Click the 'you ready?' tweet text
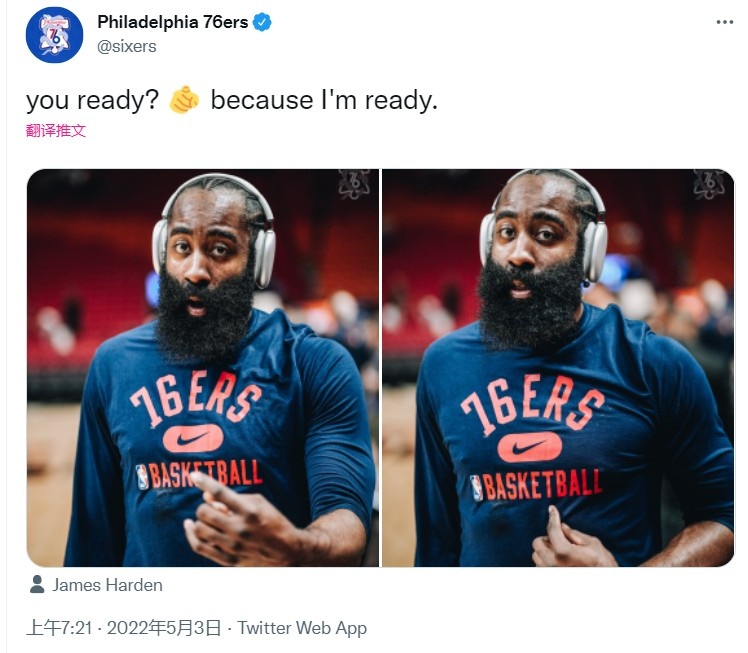Image resolution: width=748 pixels, height=653 pixels. (92, 101)
